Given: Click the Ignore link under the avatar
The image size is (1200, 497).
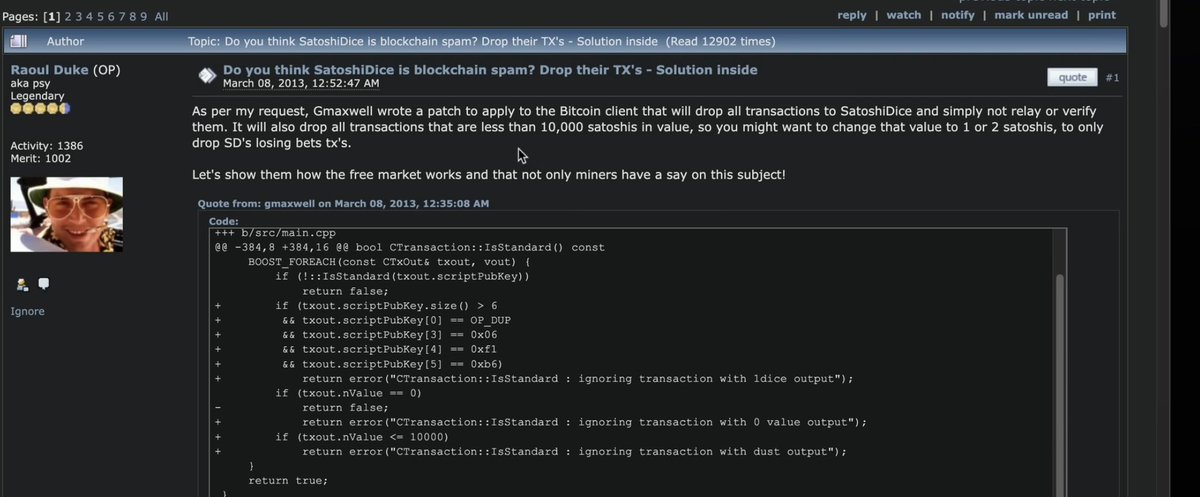Looking at the screenshot, I should 27,312.
